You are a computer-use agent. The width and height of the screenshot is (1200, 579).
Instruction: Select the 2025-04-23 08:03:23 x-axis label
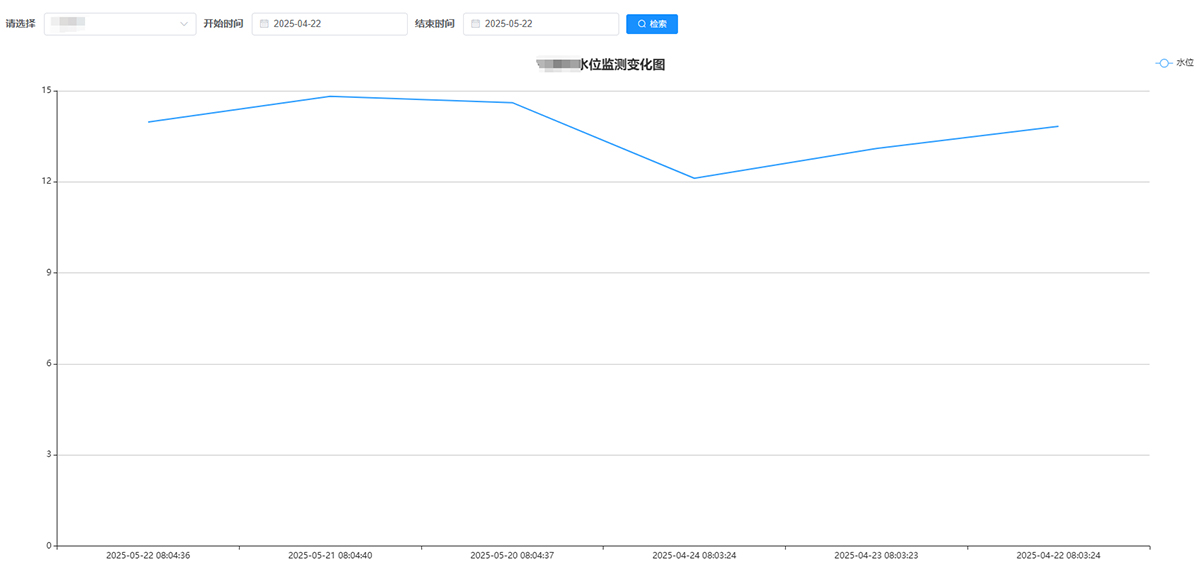876,555
